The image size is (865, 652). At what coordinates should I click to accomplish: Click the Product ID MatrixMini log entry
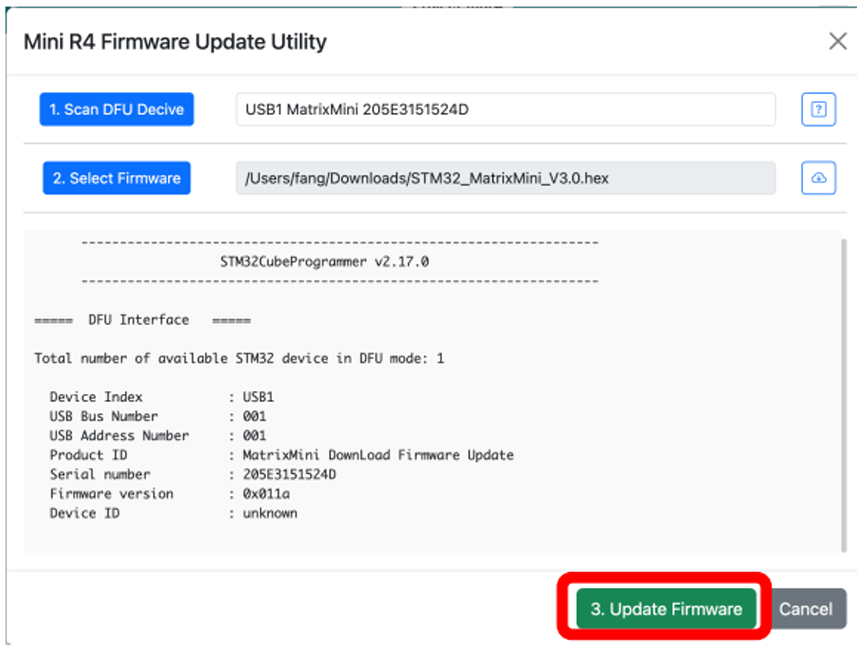click(x=281, y=455)
